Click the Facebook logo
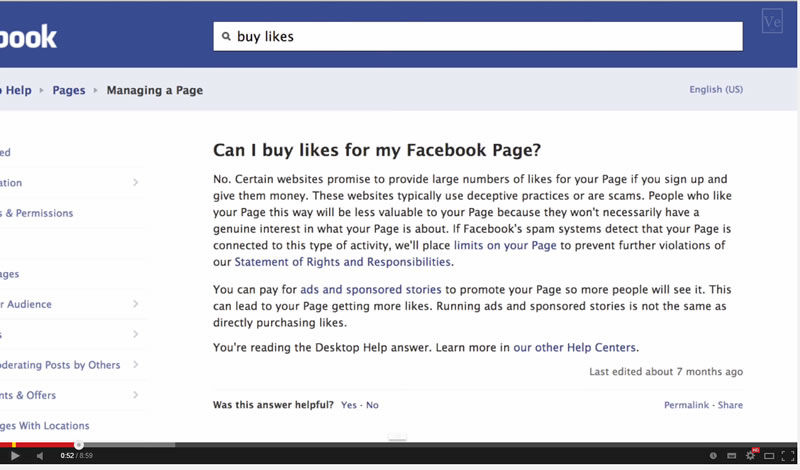Image resolution: width=800 pixels, height=470 pixels. [28, 37]
